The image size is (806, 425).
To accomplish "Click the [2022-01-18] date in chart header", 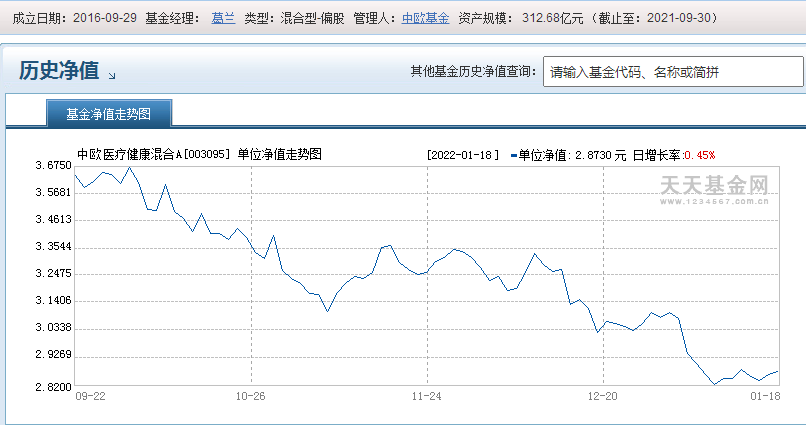I will (462, 155).
